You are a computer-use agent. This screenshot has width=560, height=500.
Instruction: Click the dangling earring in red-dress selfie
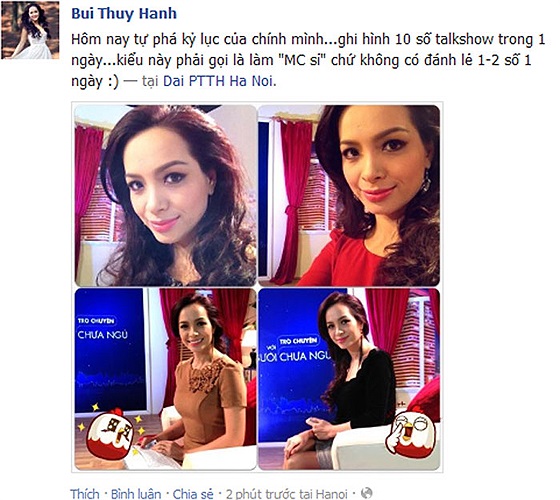(x=426, y=181)
